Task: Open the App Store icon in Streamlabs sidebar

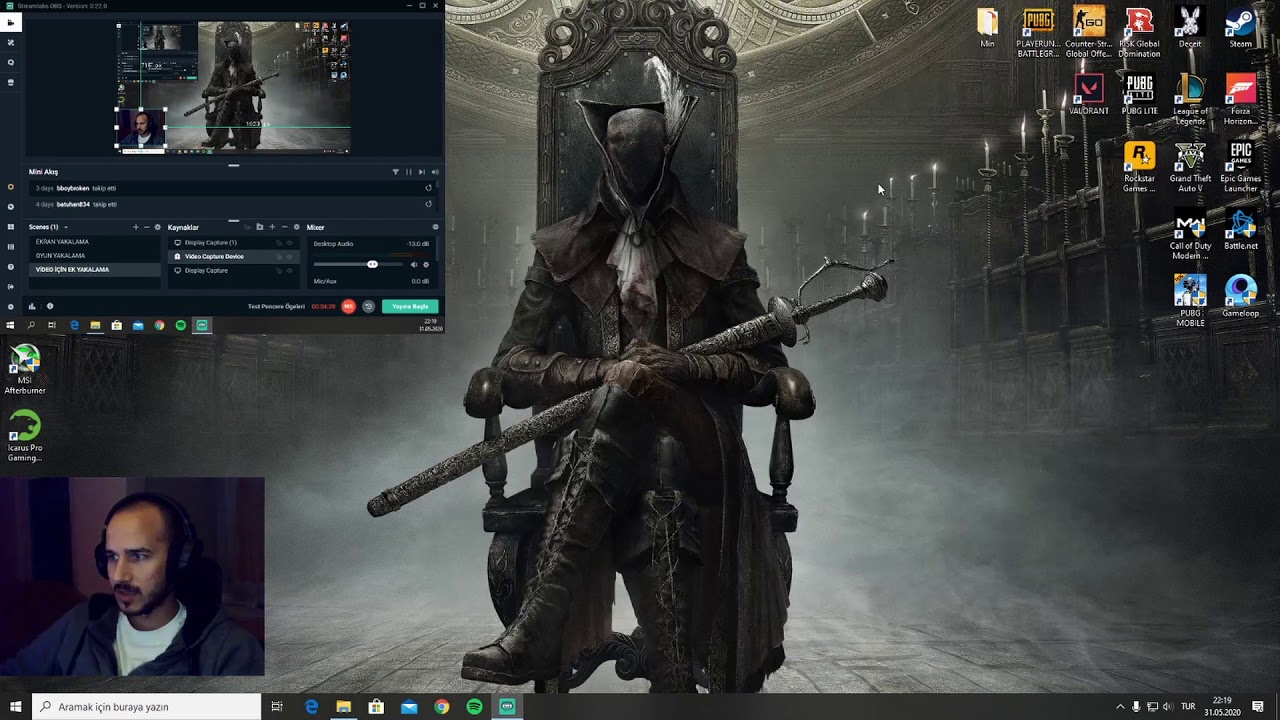Action: click(x=11, y=82)
